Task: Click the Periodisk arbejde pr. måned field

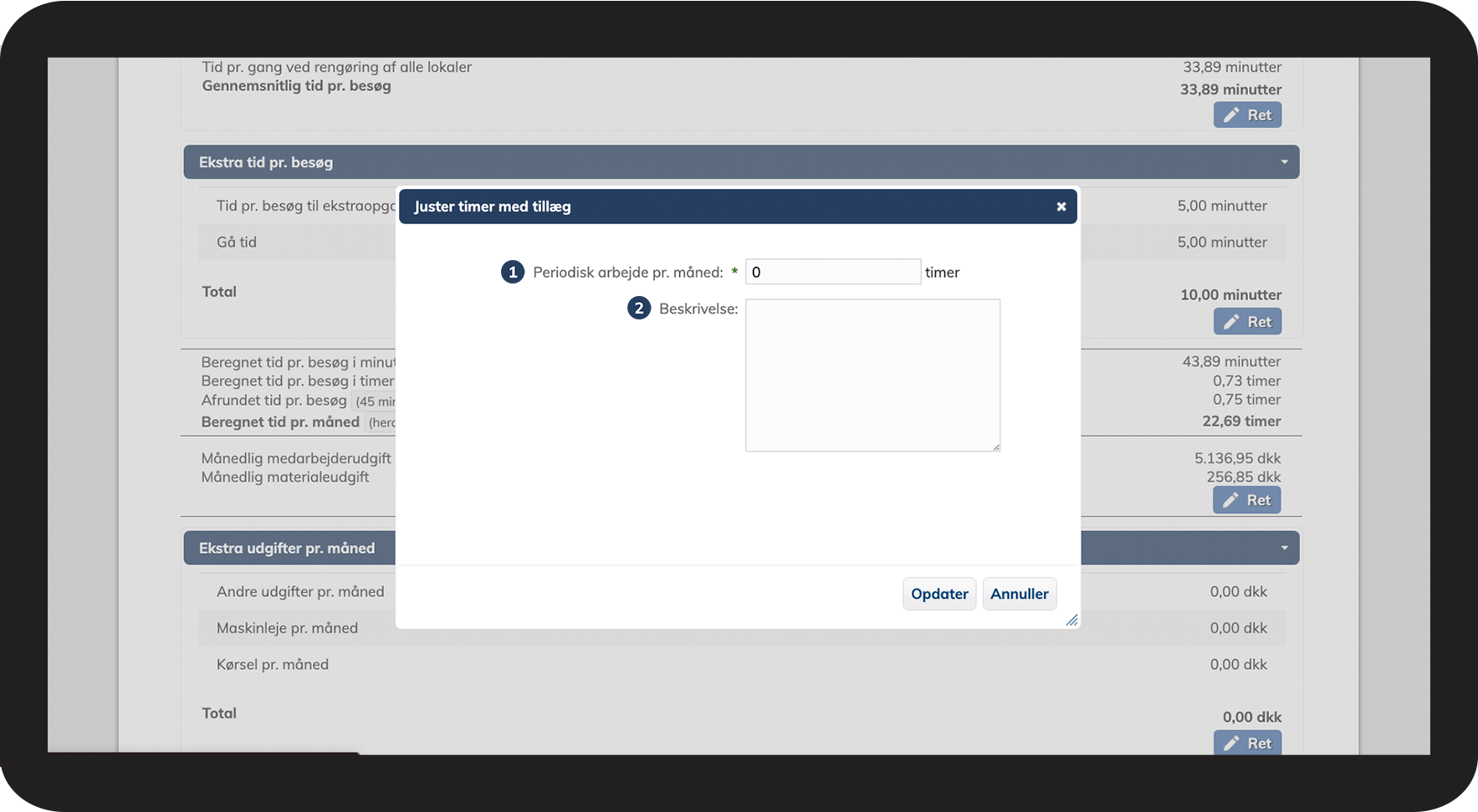Action: tap(833, 272)
